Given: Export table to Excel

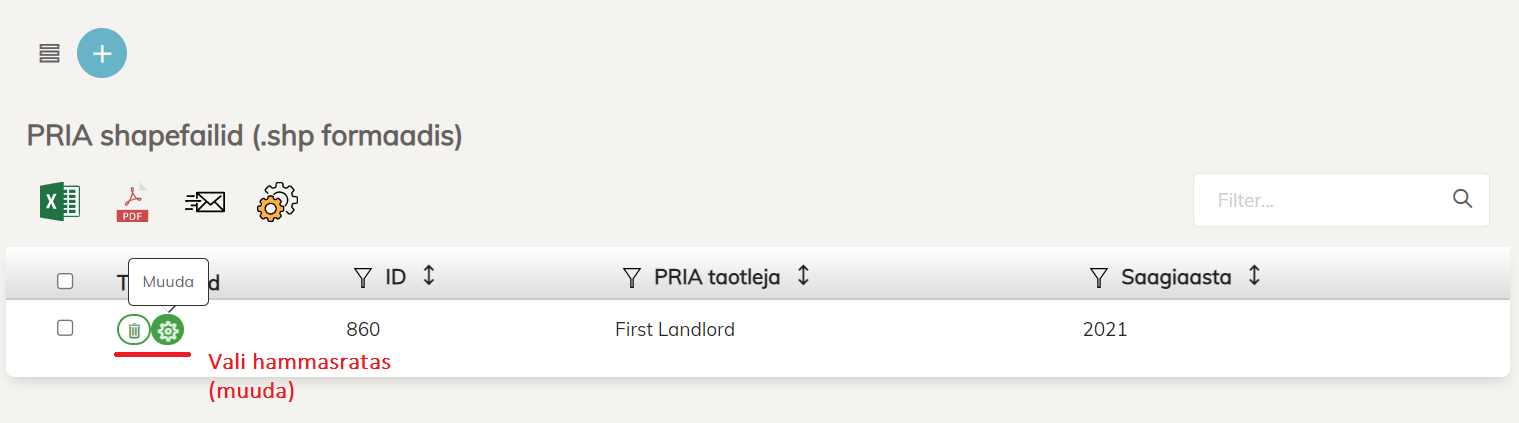Looking at the screenshot, I should pyautogui.click(x=60, y=202).
